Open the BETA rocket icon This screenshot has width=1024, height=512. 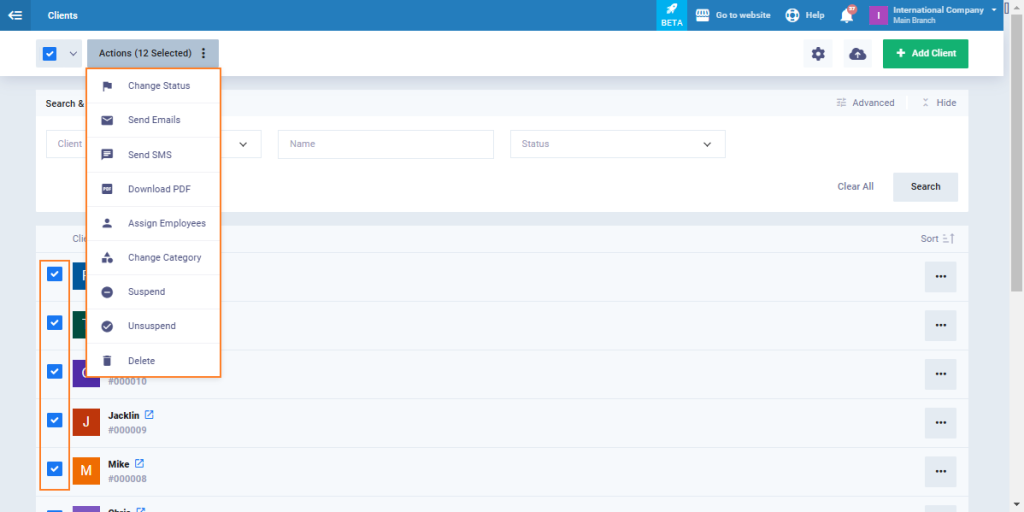(671, 9)
